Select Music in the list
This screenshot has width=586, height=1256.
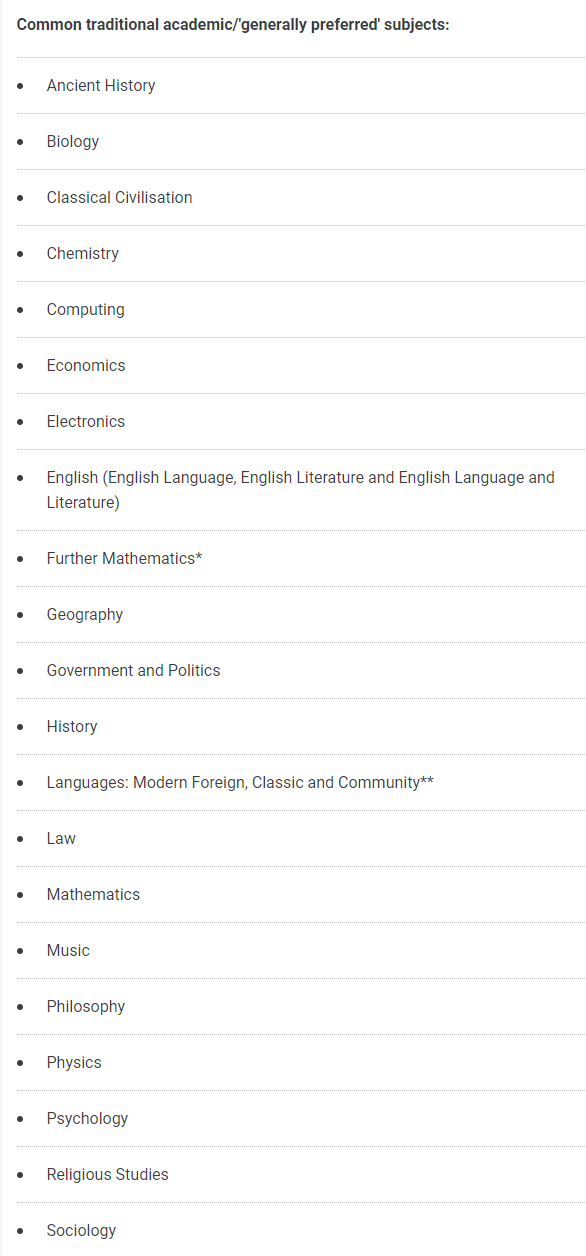[68, 950]
